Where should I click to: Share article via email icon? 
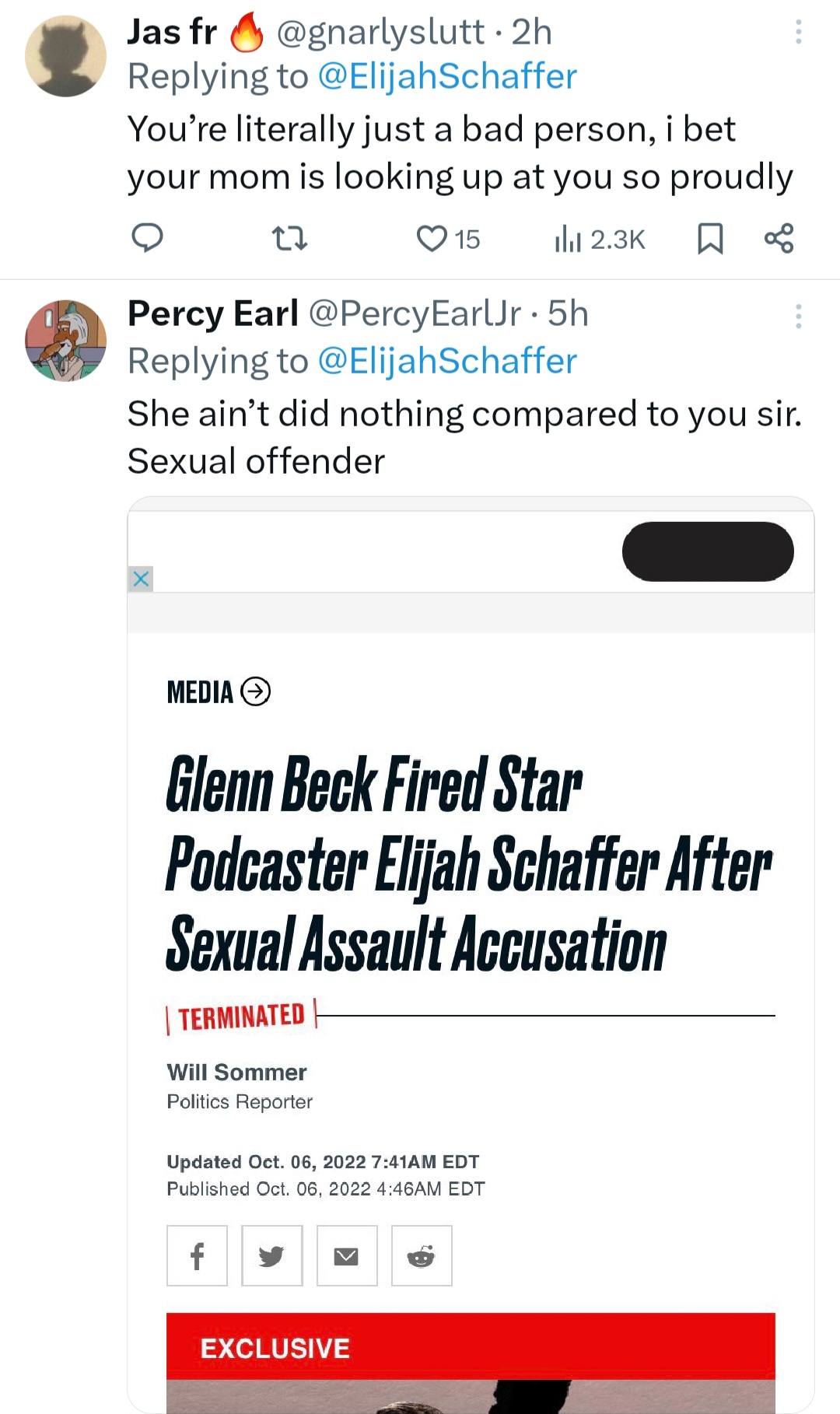(347, 1255)
